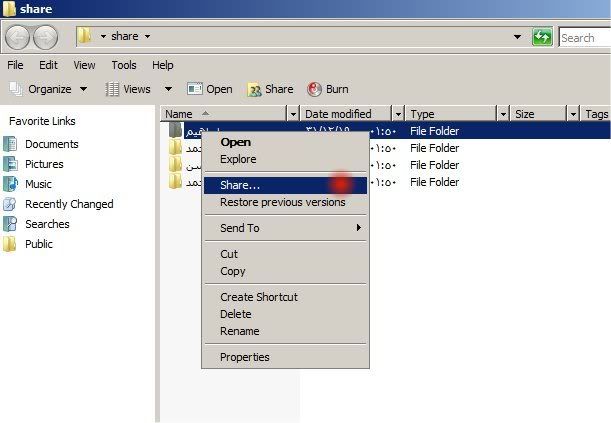Open Pictures in Favorite Links
This screenshot has width=611, height=423.
pyautogui.click(x=34, y=164)
